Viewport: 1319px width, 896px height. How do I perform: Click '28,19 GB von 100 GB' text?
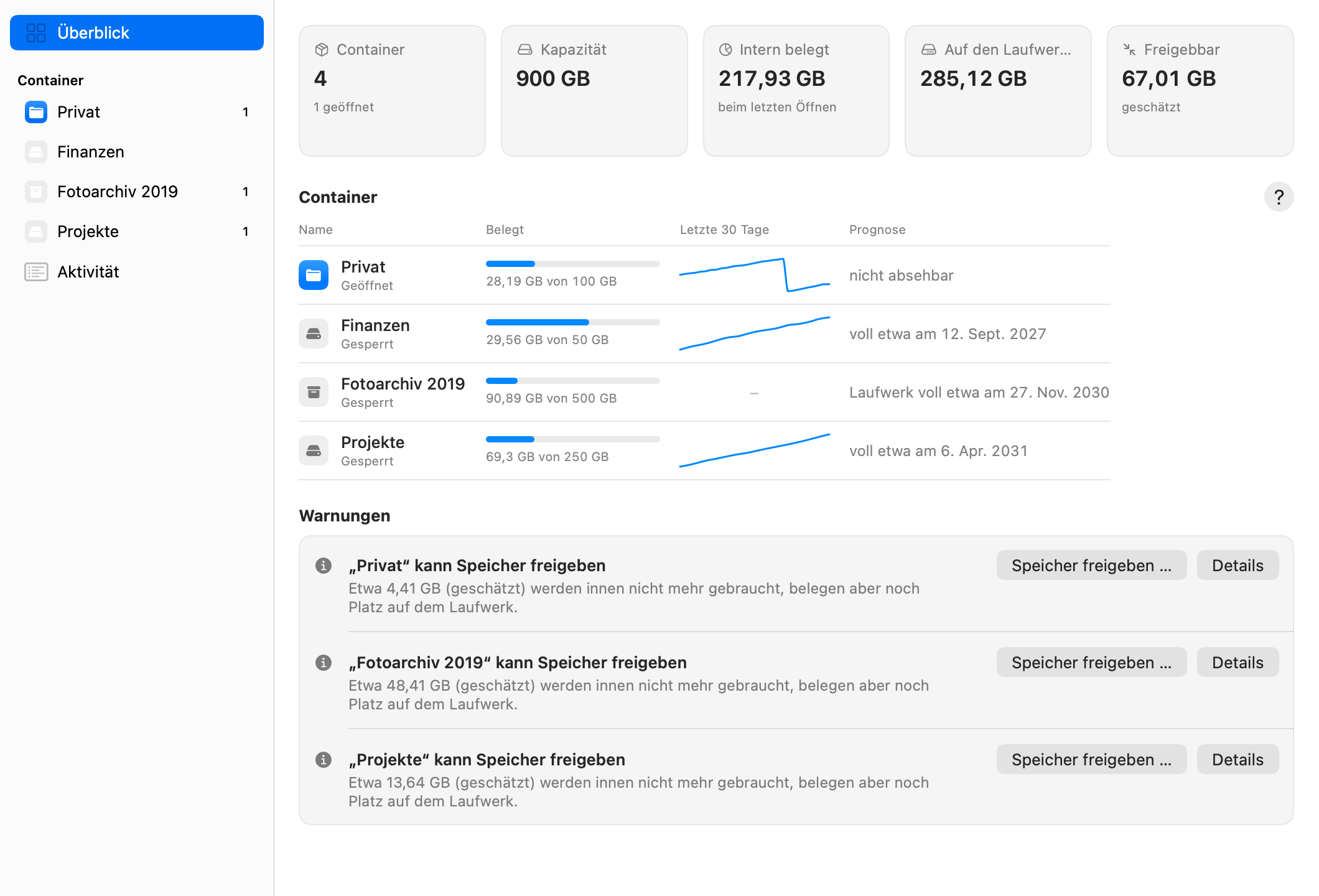[x=551, y=281]
